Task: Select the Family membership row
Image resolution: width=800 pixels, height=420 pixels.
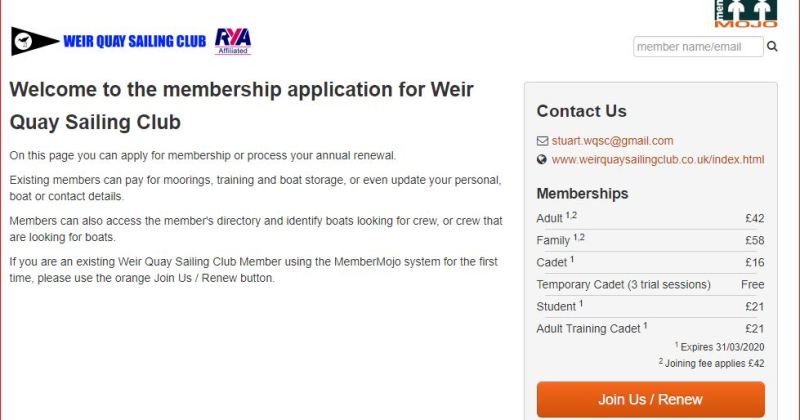Action: pyautogui.click(x=650, y=240)
